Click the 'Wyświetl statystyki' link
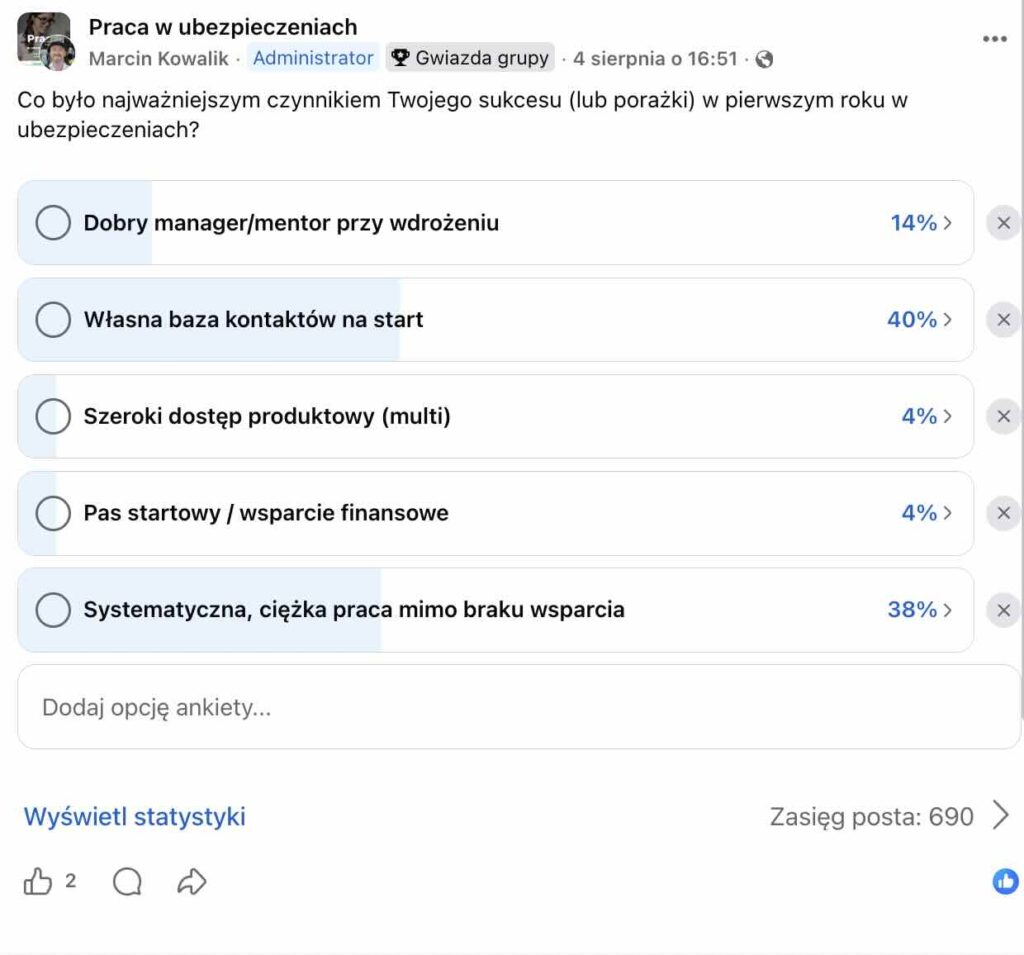The width and height of the screenshot is (1024, 955). 135,817
